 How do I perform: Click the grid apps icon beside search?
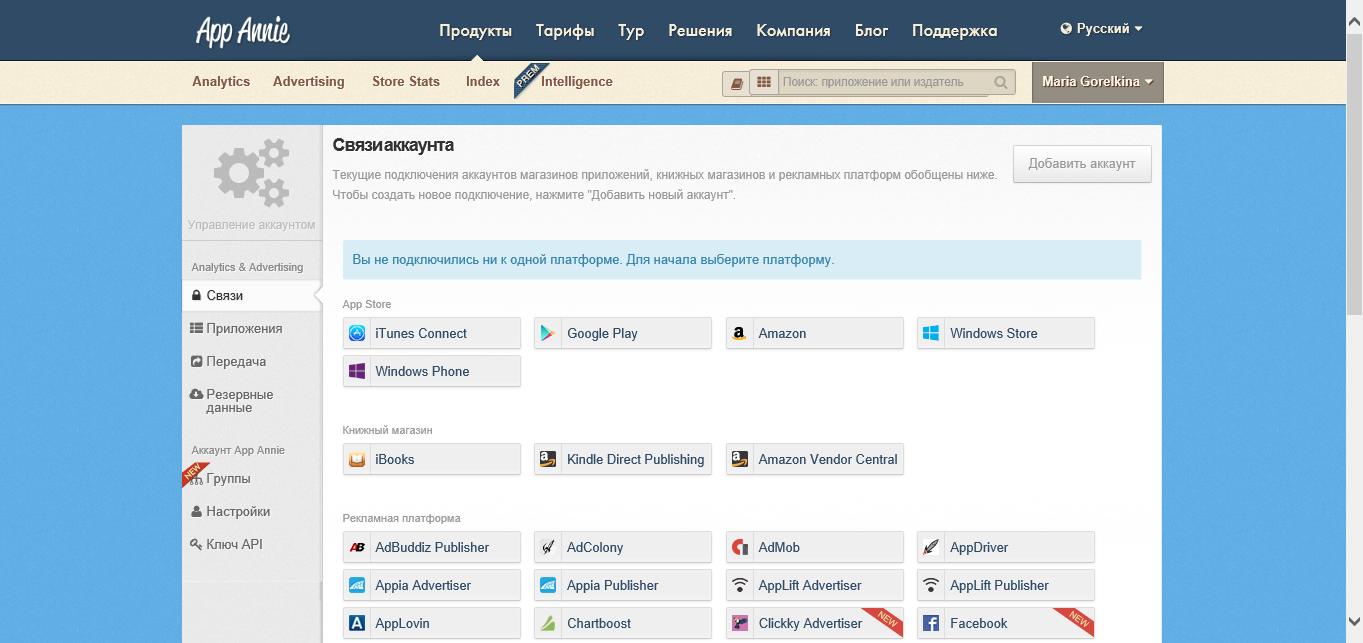pyautogui.click(x=764, y=82)
